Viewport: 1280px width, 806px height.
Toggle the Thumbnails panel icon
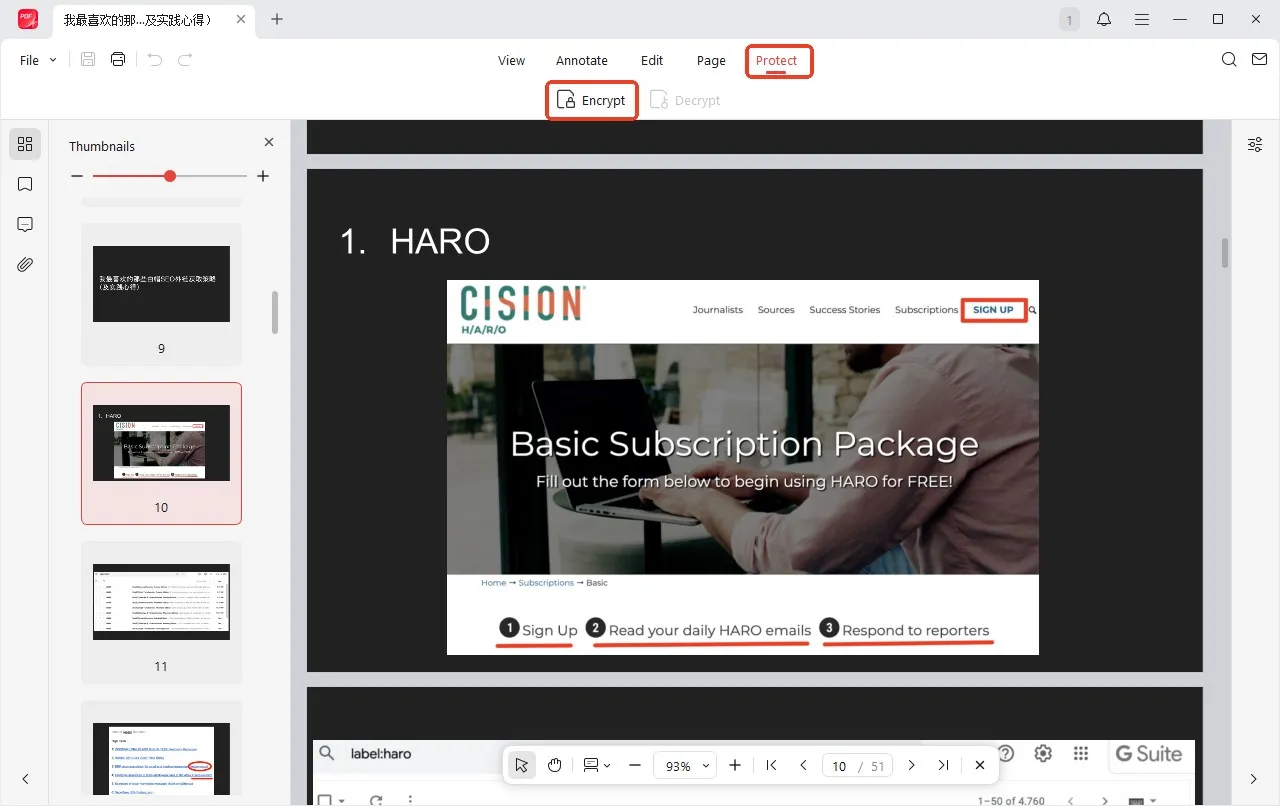tap(25, 144)
